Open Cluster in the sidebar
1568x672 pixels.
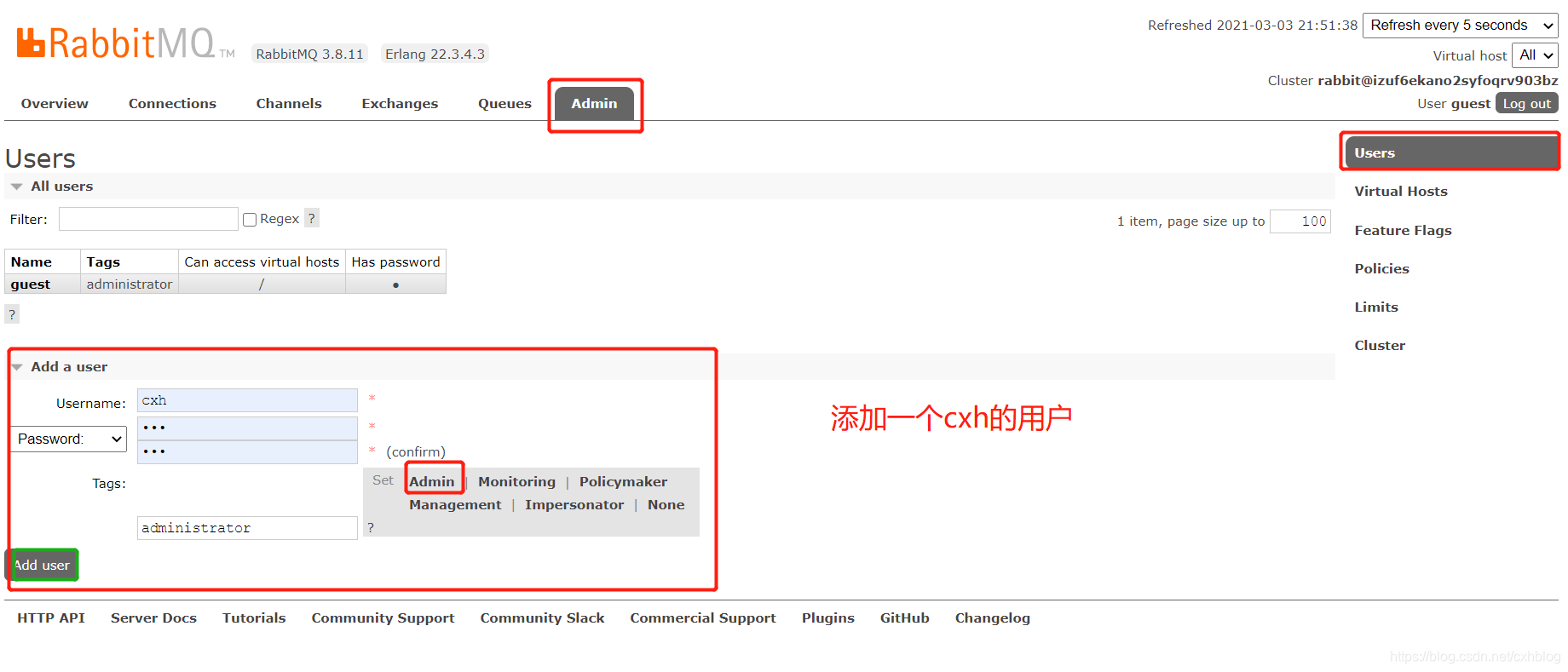pyautogui.click(x=1380, y=345)
